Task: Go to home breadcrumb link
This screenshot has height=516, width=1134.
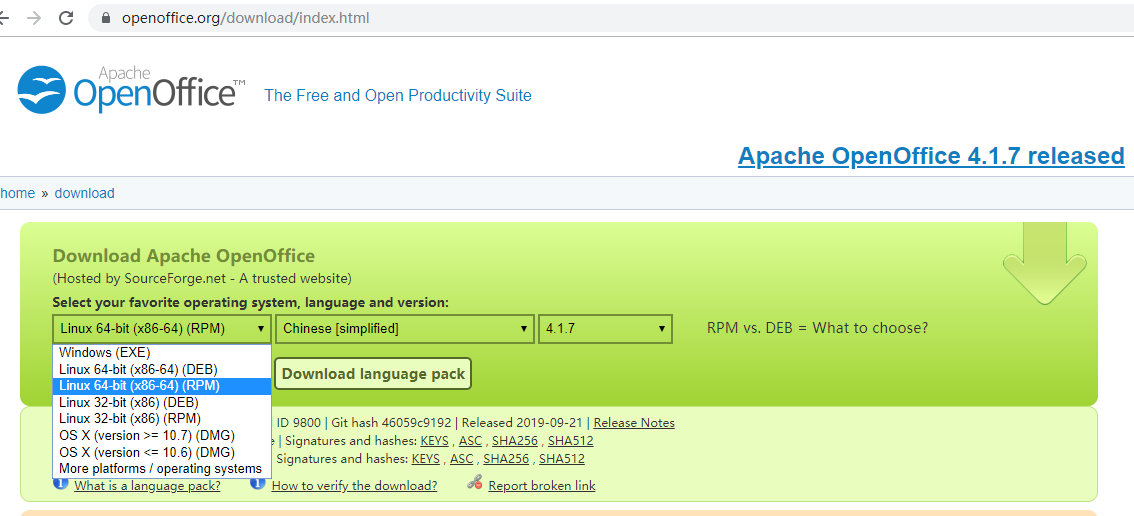Action: tap(17, 193)
